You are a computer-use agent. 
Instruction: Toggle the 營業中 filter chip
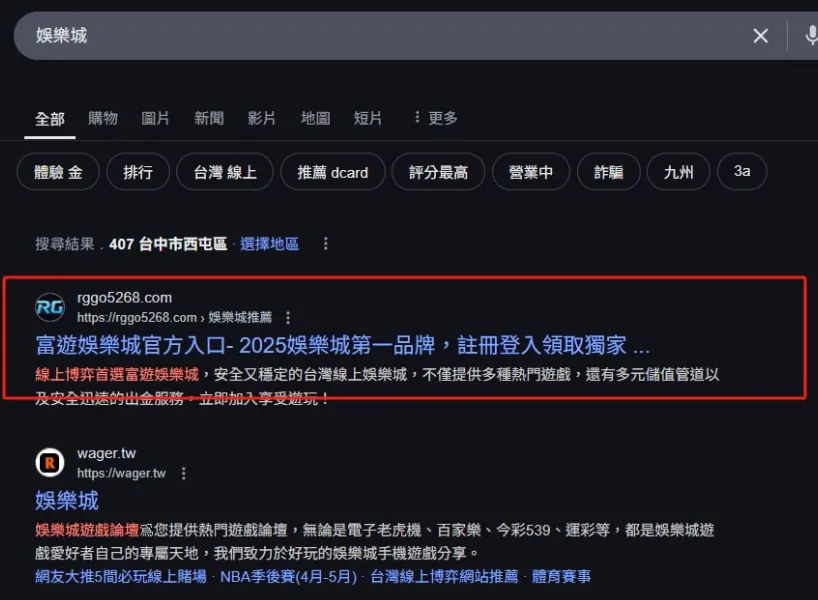[530, 171]
